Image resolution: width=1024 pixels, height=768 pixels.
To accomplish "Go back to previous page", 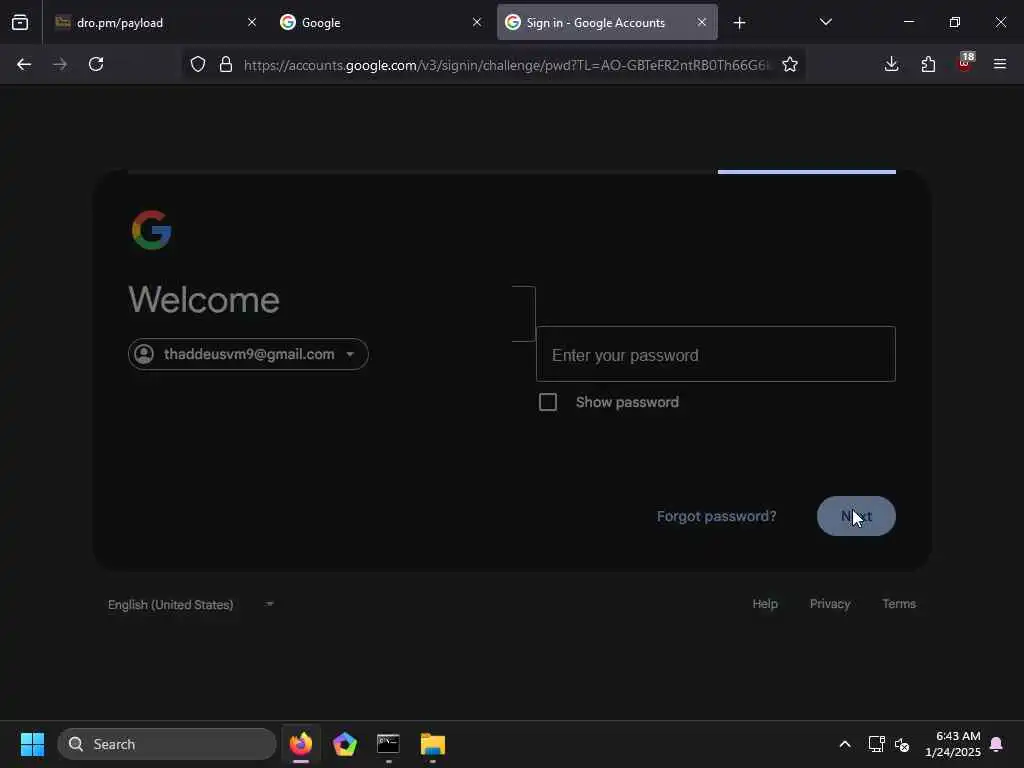I will tap(24, 64).
